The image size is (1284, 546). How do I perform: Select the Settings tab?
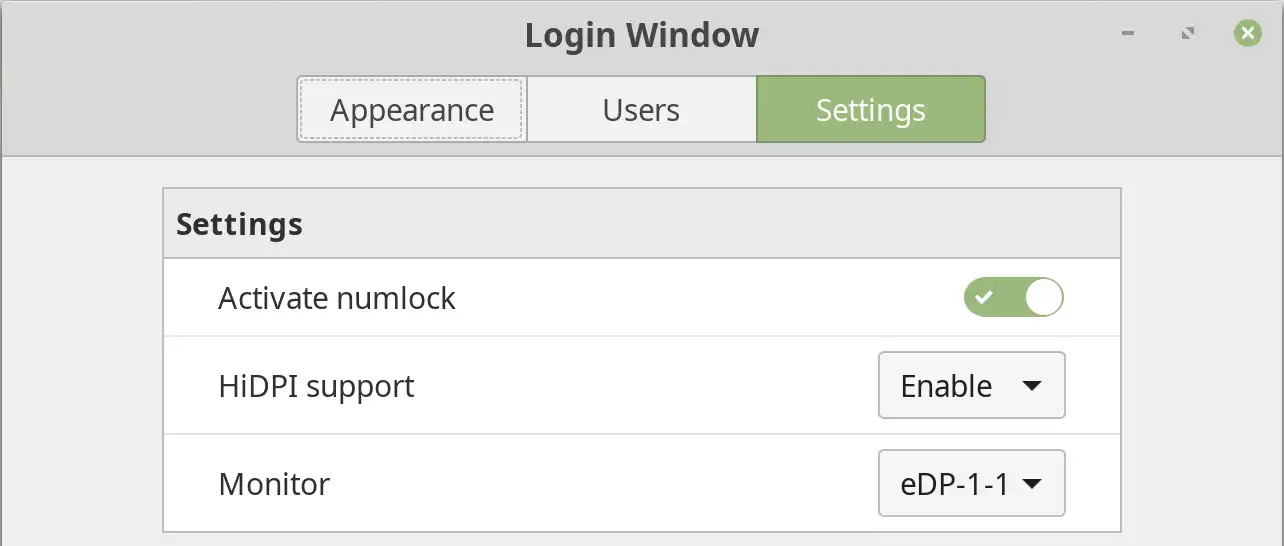(870, 110)
